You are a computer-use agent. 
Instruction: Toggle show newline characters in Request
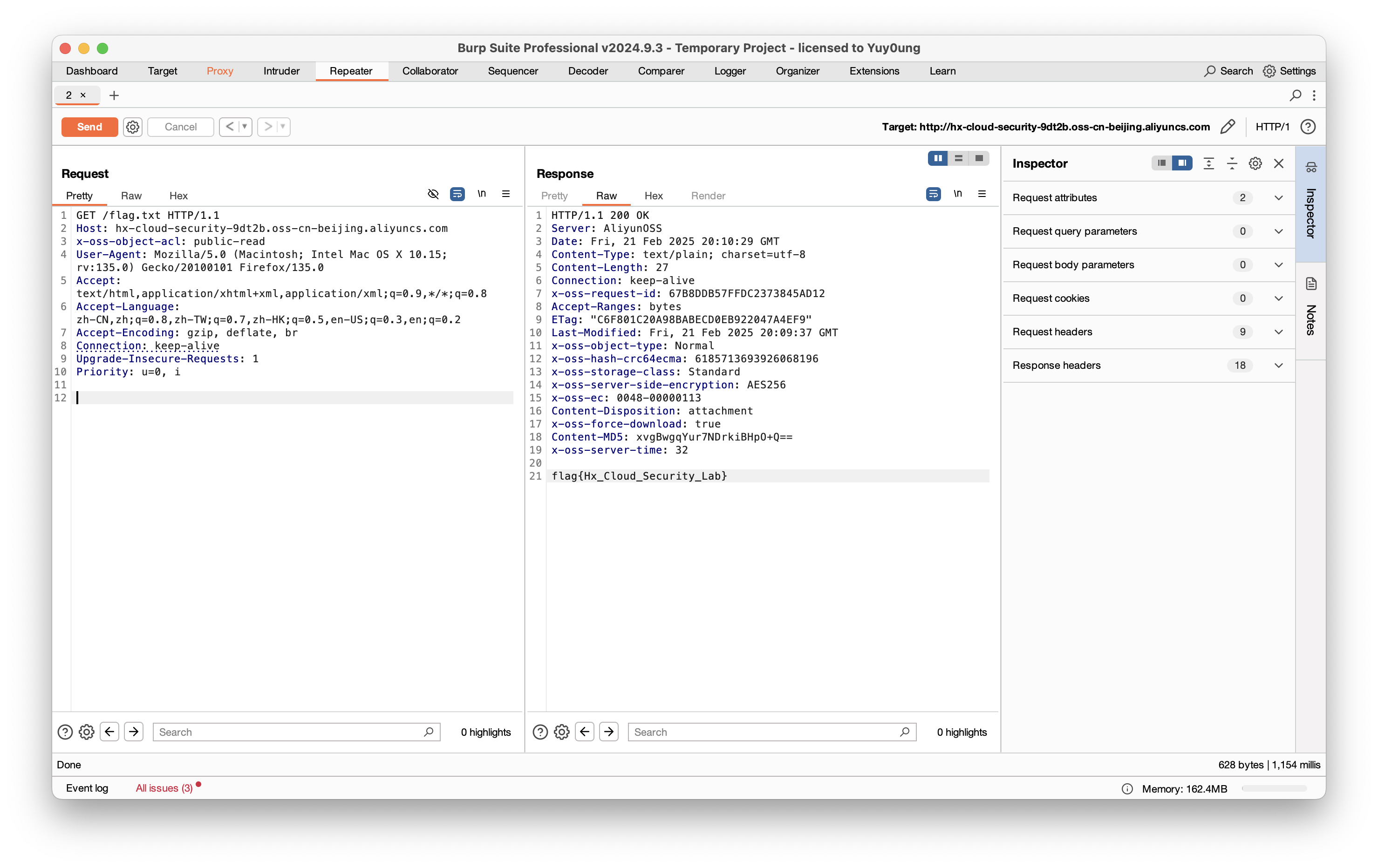pyautogui.click(x=482, y=194)
